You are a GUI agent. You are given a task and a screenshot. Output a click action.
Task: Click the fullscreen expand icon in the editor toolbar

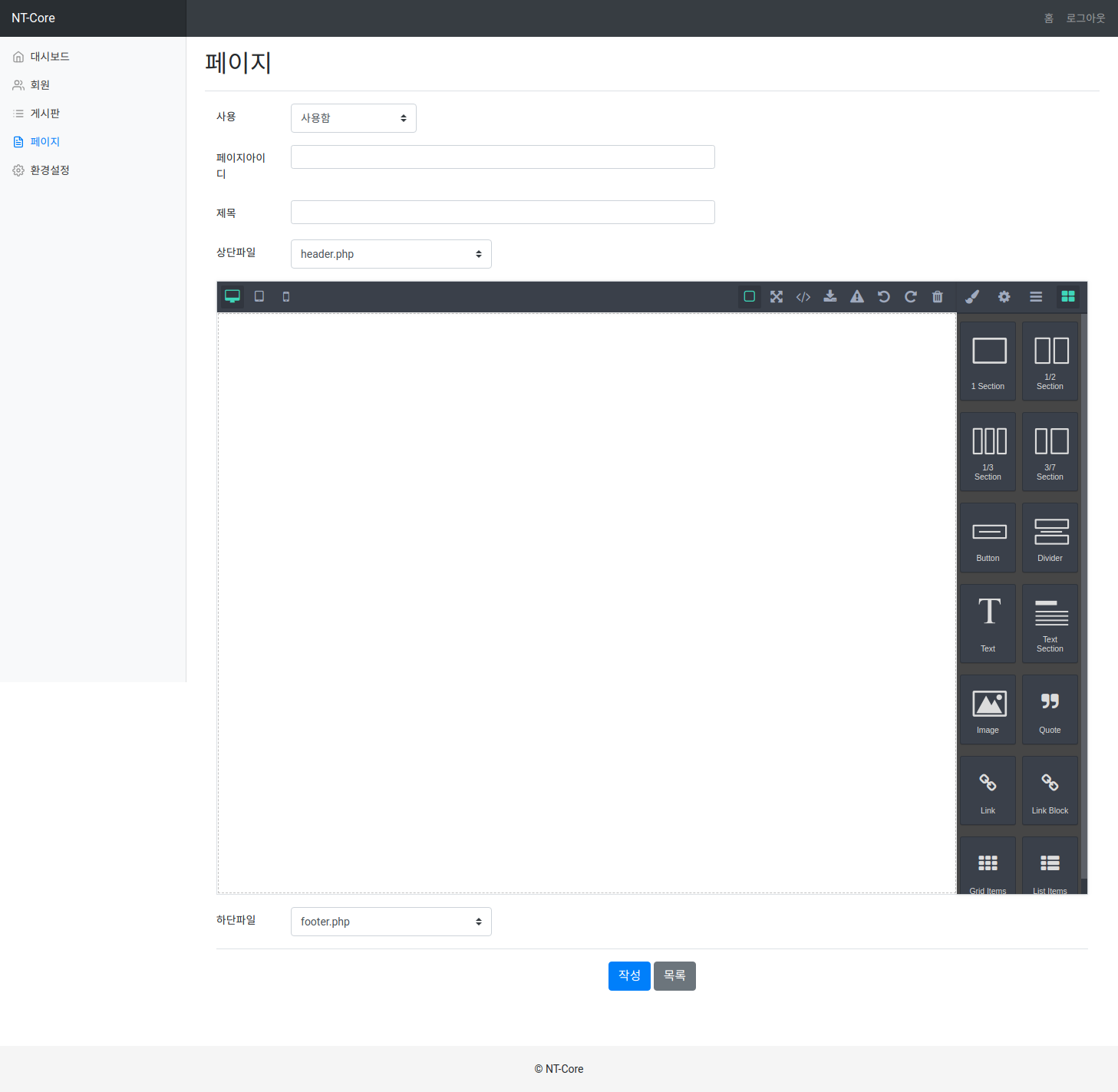point(777,297)
